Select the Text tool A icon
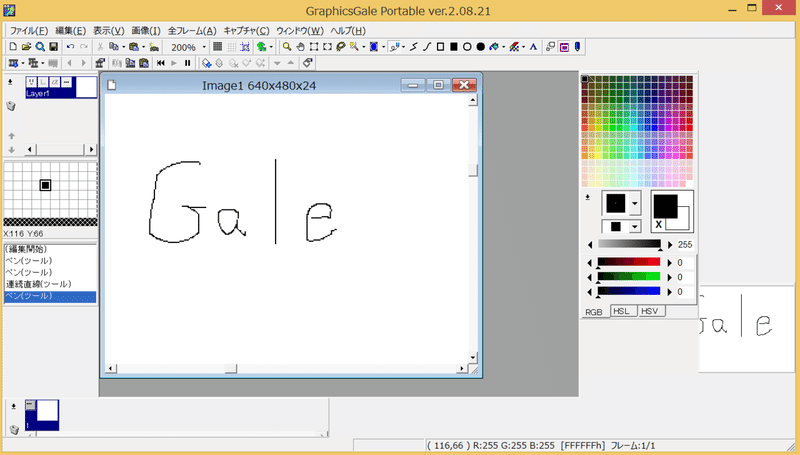The height and width of the screenshot is (455, 800). [x=533, y=47]
